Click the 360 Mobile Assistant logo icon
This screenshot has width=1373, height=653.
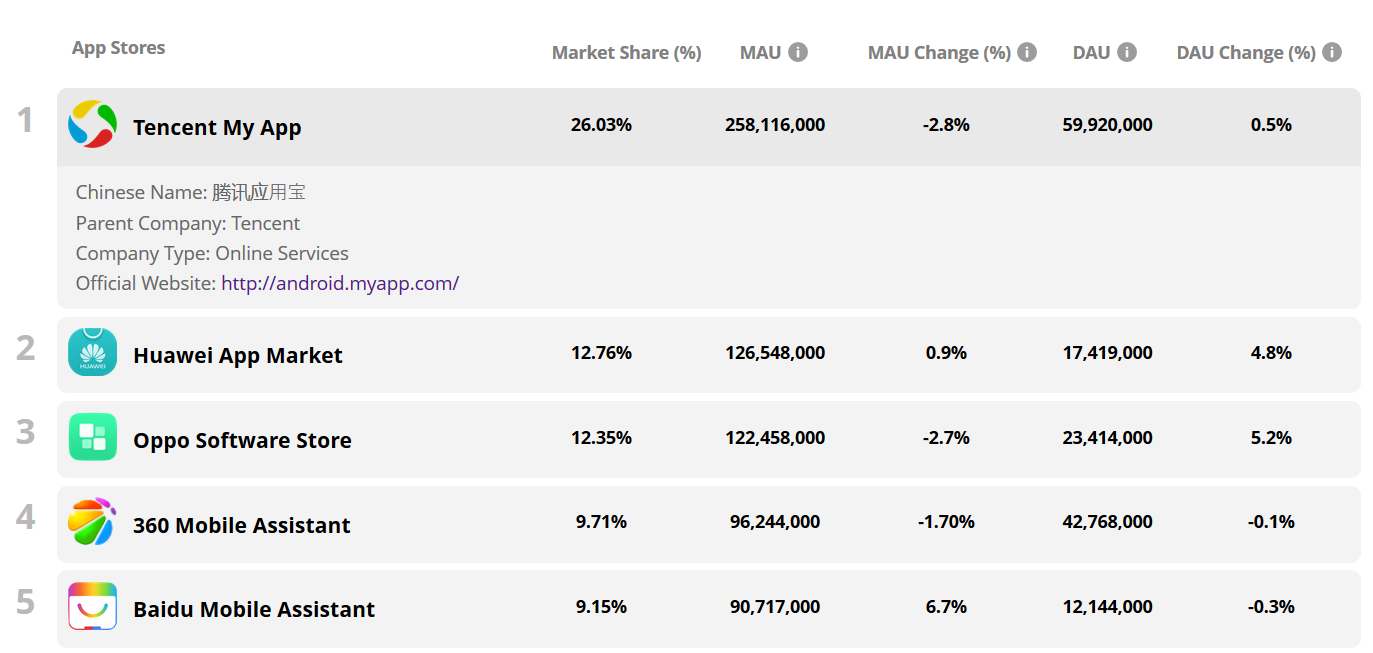click(x=92, y=522)
